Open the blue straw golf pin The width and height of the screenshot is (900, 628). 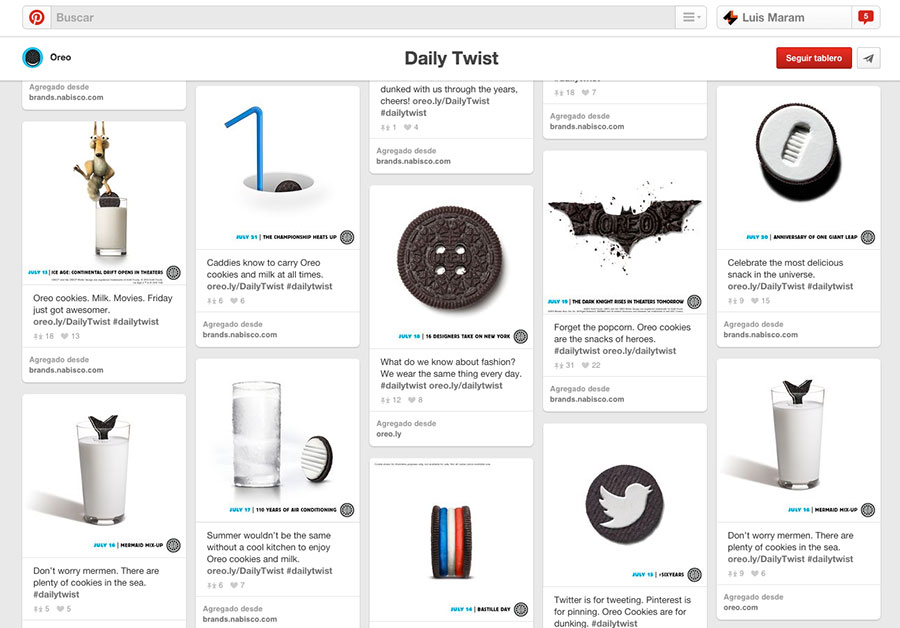277,166
